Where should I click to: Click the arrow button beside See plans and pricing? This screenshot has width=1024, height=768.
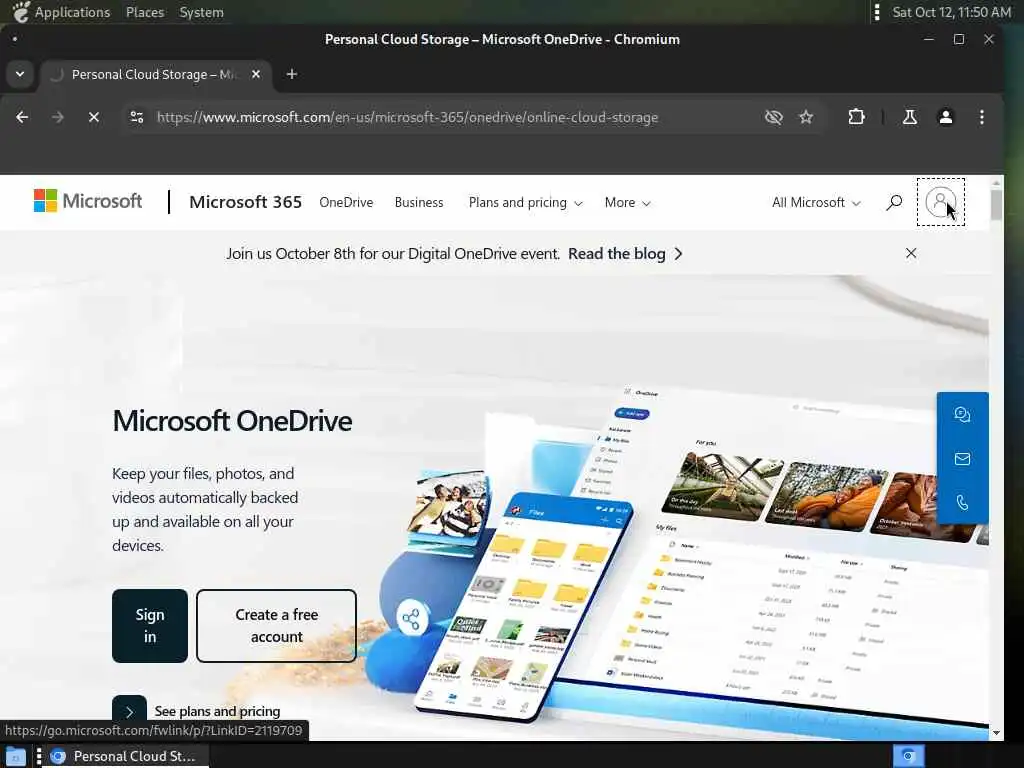click(129, 711)
